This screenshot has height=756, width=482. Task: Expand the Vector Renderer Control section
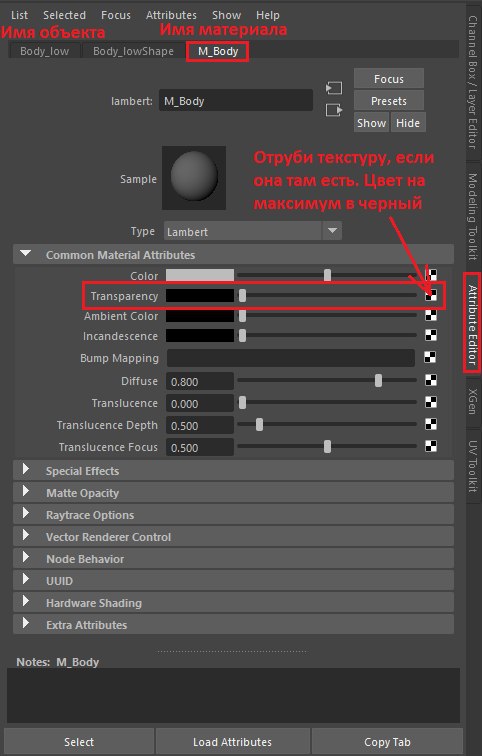(x=26, y=536)
